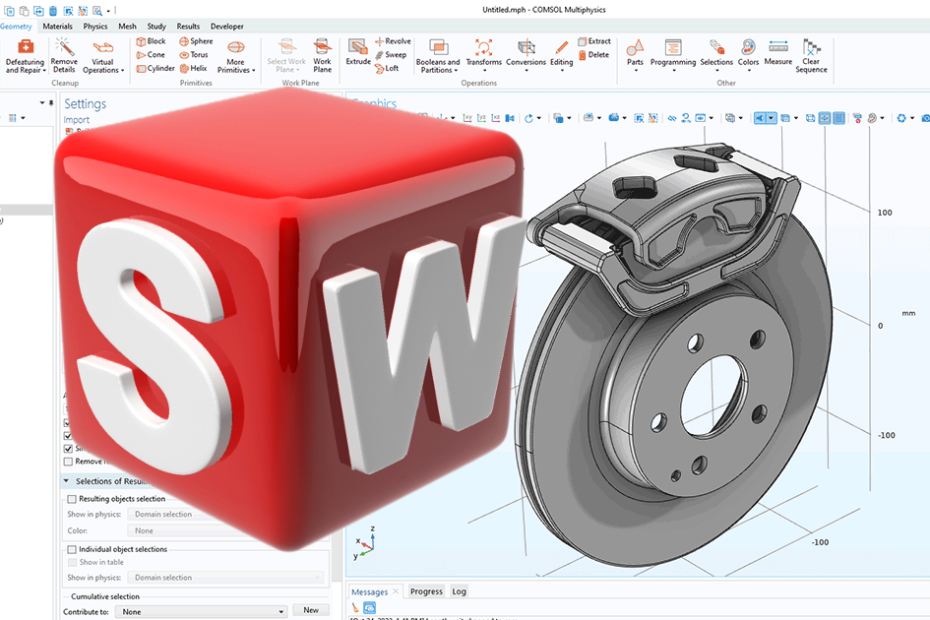930x620 pixels.
Task: Switch to the Materials ribbon tab
Action: click(x=58, y=26)
